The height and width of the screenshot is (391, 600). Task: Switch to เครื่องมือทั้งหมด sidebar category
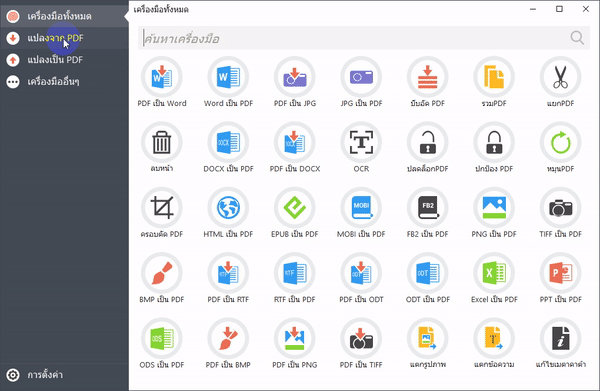64,16
